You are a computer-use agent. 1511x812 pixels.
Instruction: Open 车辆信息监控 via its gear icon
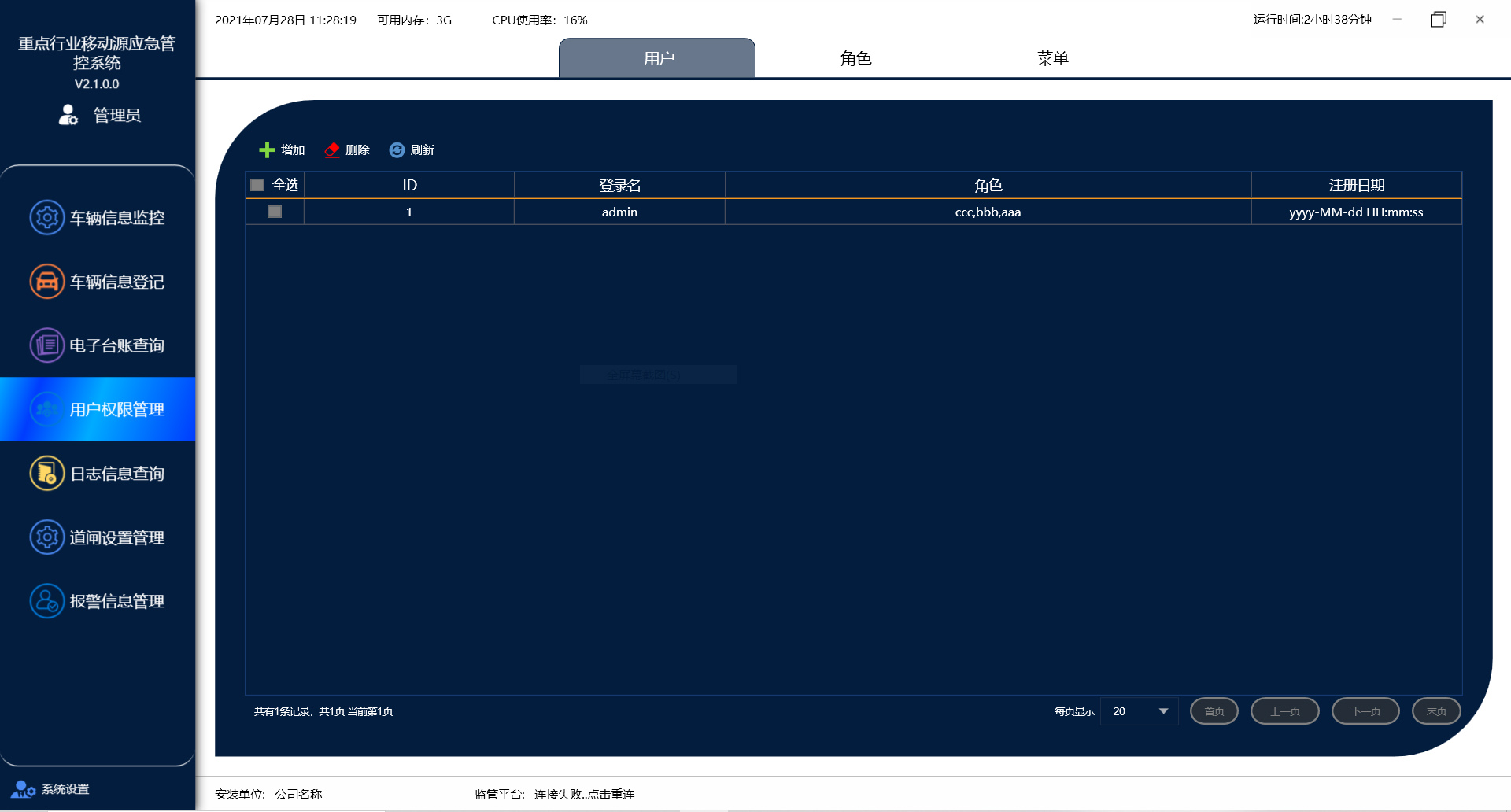(x=47, y=217)
